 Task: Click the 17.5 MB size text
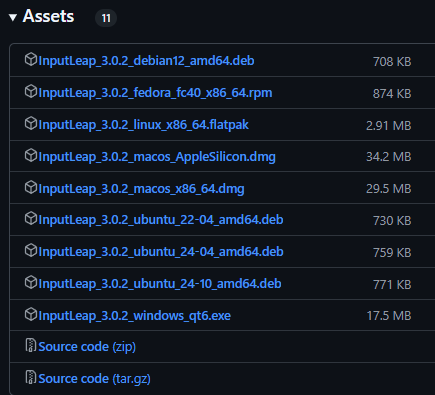coord(389,316)
